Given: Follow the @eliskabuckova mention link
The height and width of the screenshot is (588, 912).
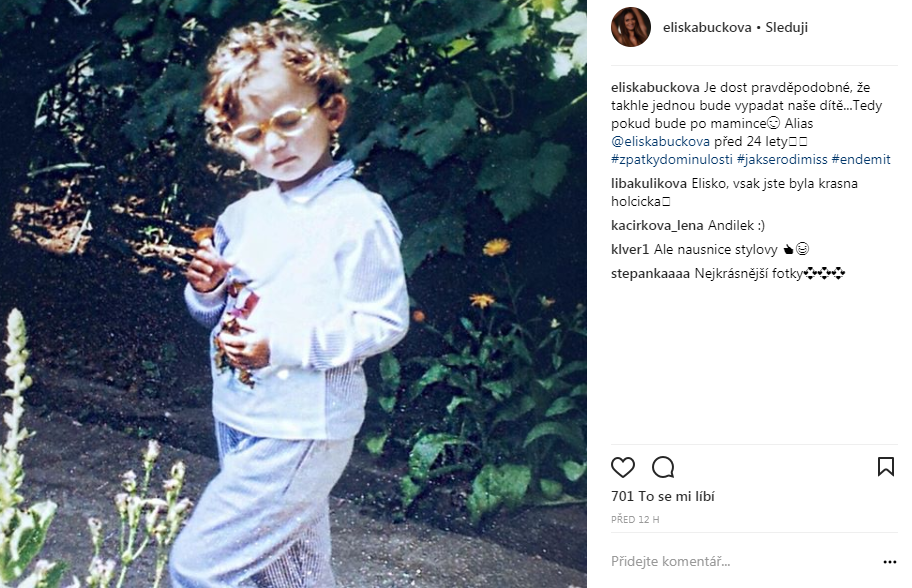Looking at the screenshot, I should [660, 141].
